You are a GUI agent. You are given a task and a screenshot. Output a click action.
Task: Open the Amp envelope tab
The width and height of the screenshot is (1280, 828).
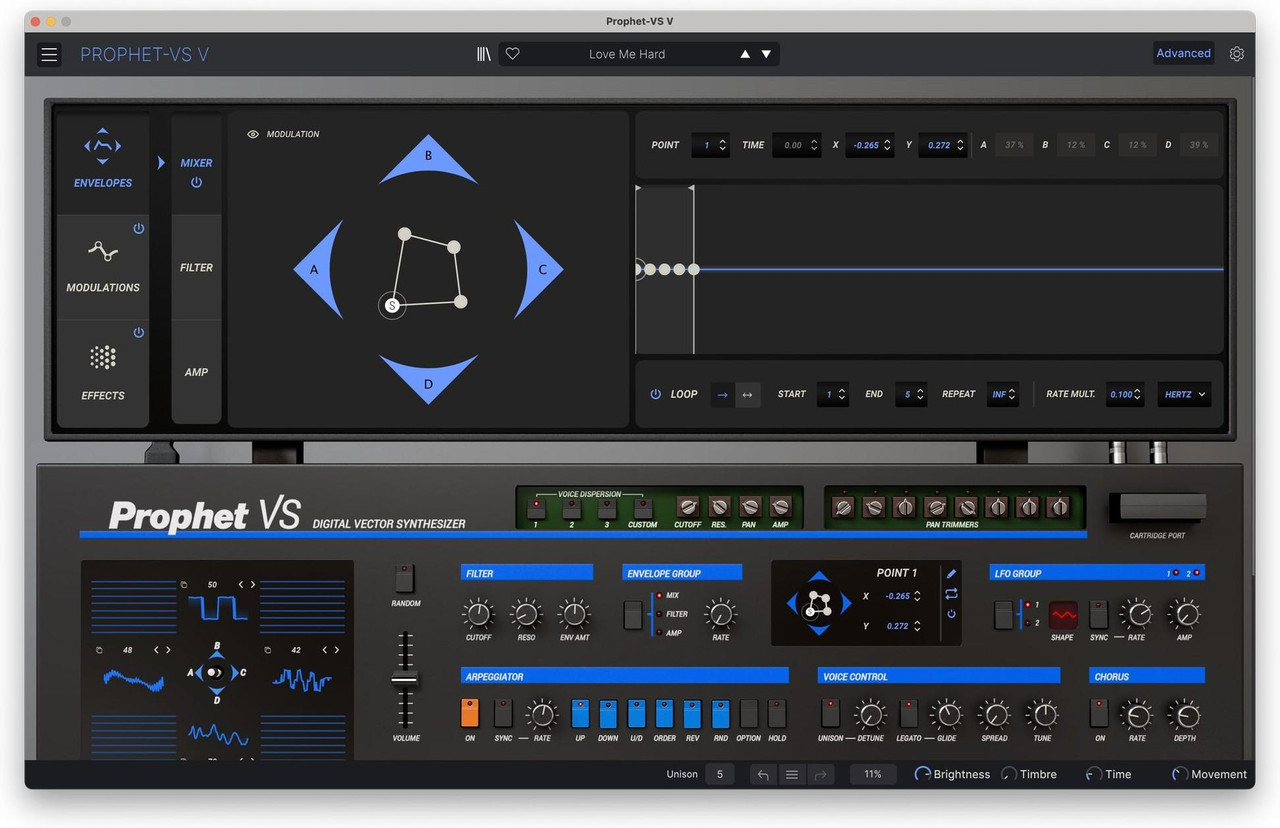coord(196,372)
